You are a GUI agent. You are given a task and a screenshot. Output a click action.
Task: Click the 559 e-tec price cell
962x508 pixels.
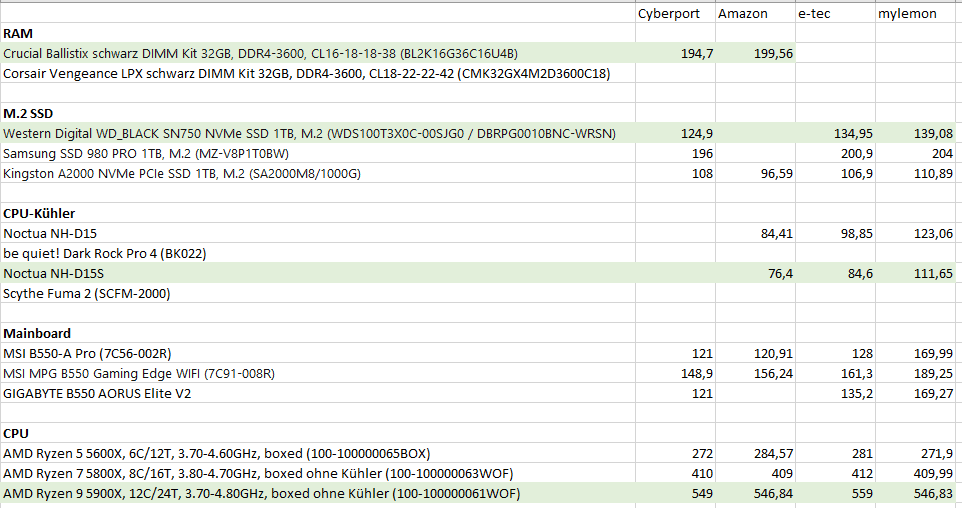click(x=835, y=493)
